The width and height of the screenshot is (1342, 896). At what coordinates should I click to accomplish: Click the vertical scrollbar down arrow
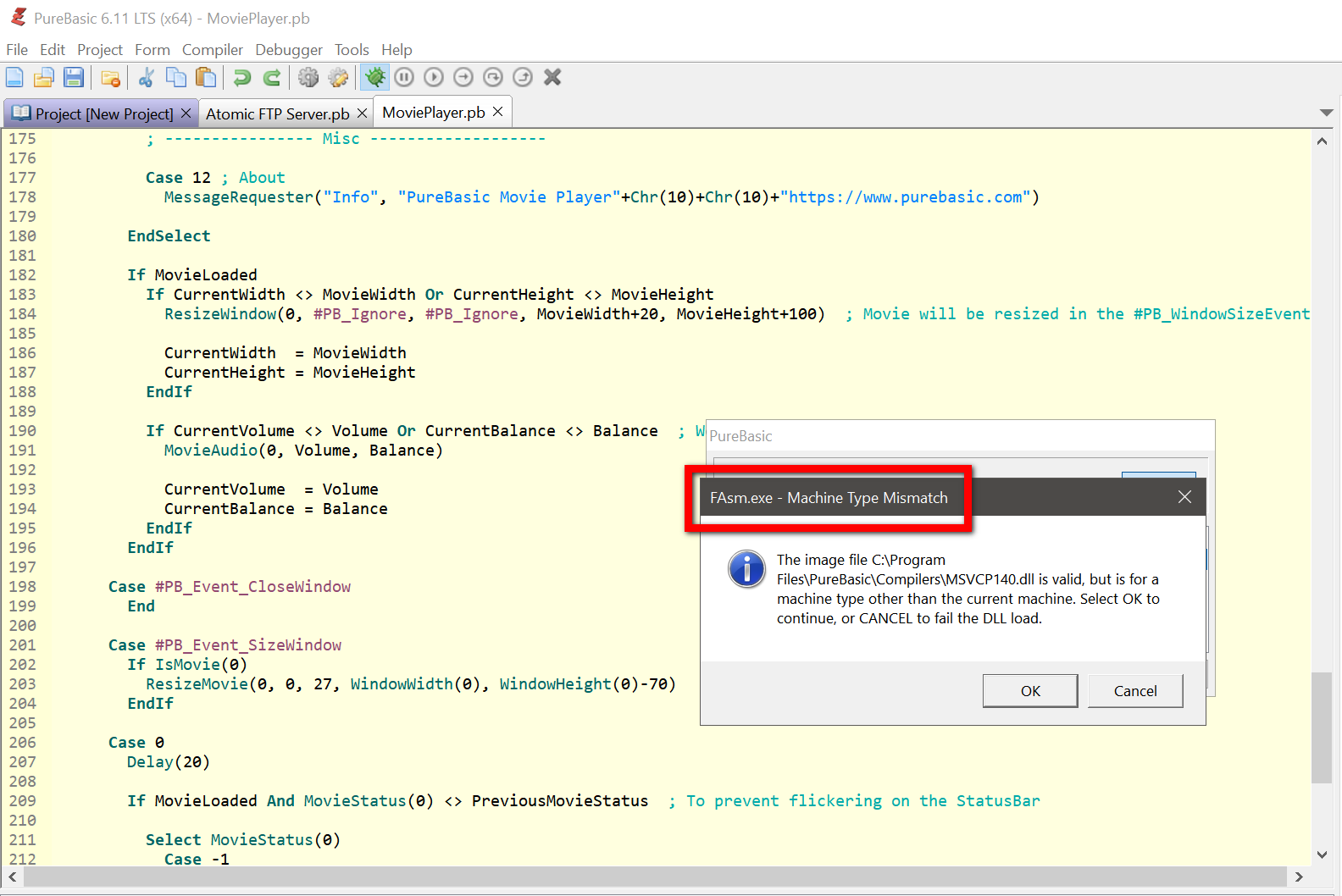click(1322, 855)
